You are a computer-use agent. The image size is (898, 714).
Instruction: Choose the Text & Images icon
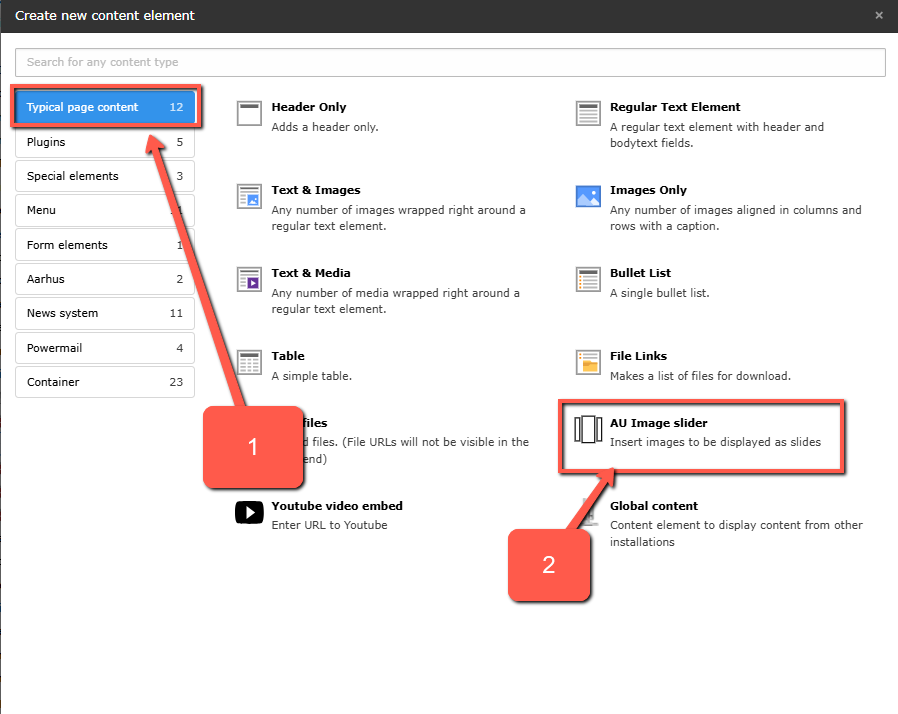coord(249,197)
